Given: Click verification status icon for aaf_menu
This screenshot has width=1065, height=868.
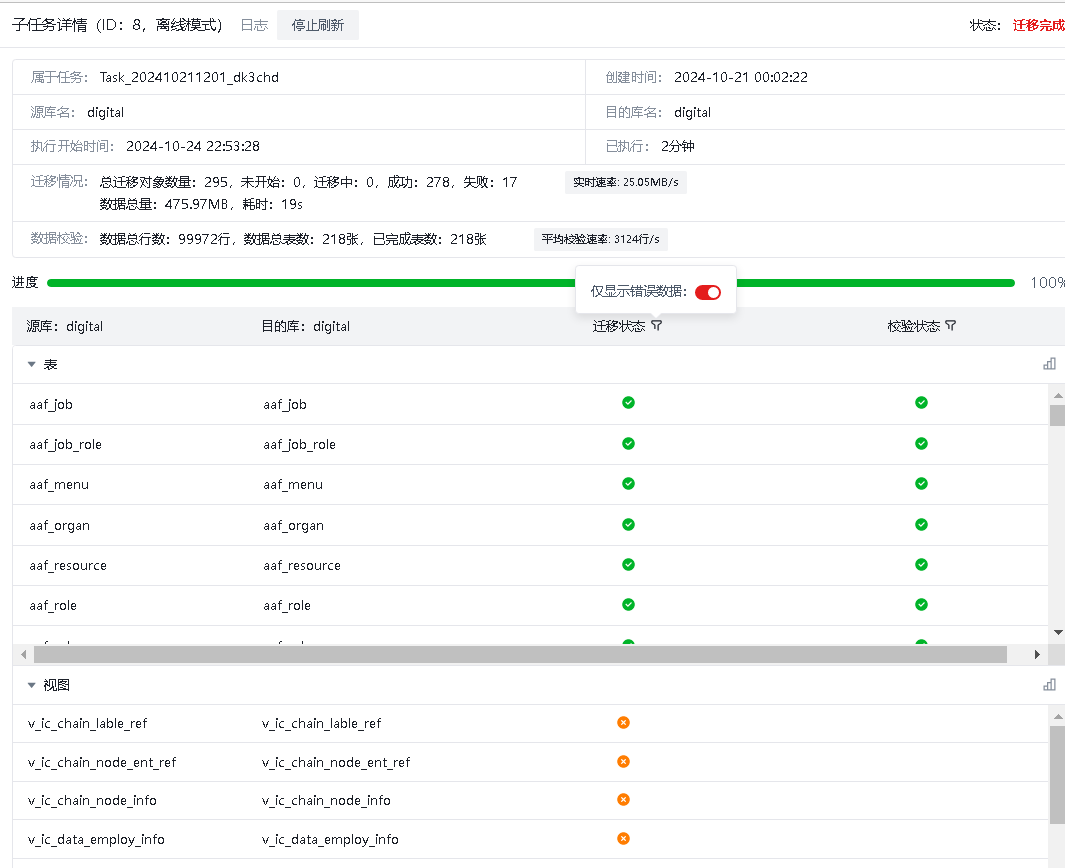Looking at the screenshot, I should pos(921,484).
